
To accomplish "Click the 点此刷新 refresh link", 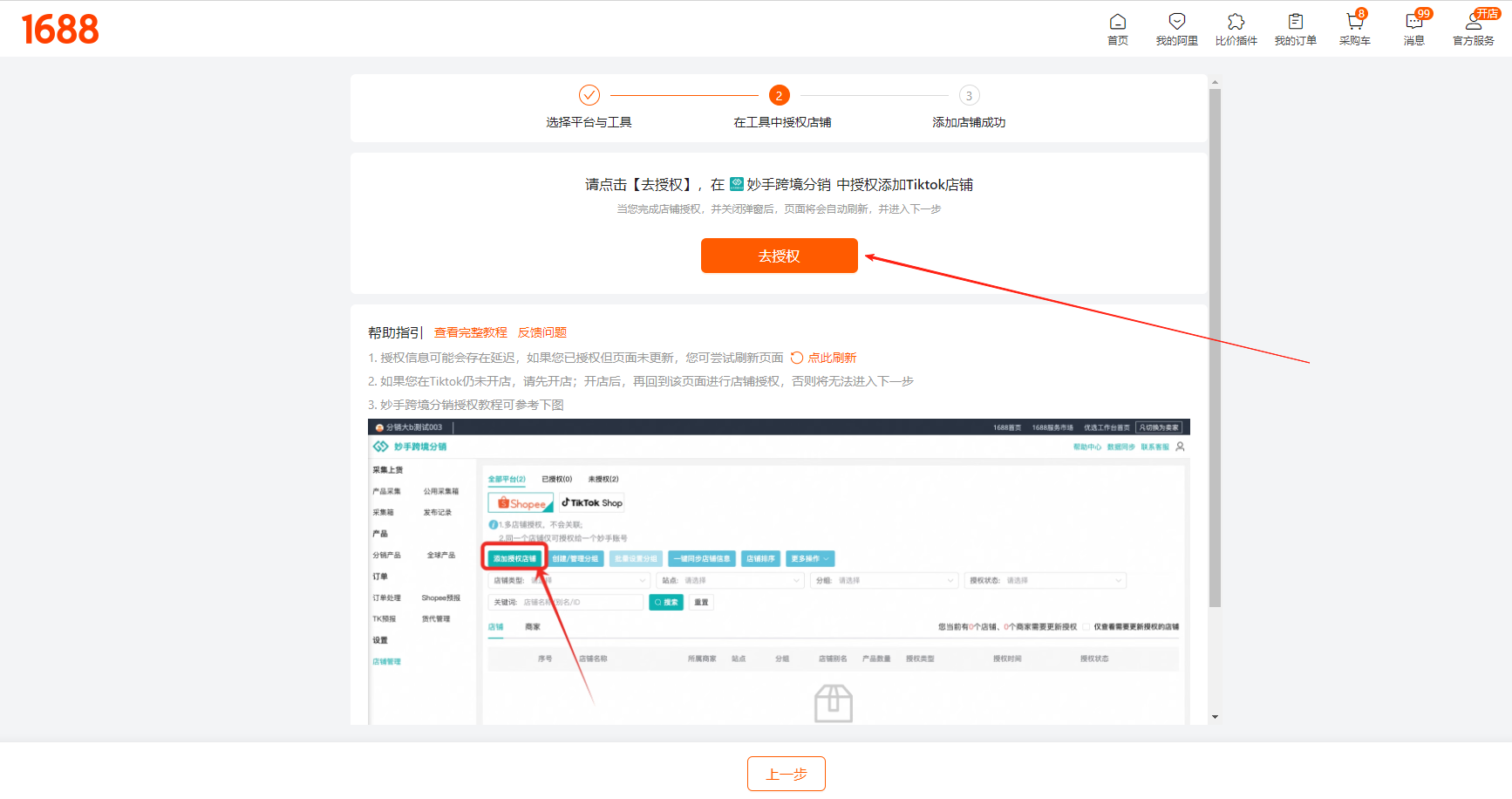I will pos(832,358).
